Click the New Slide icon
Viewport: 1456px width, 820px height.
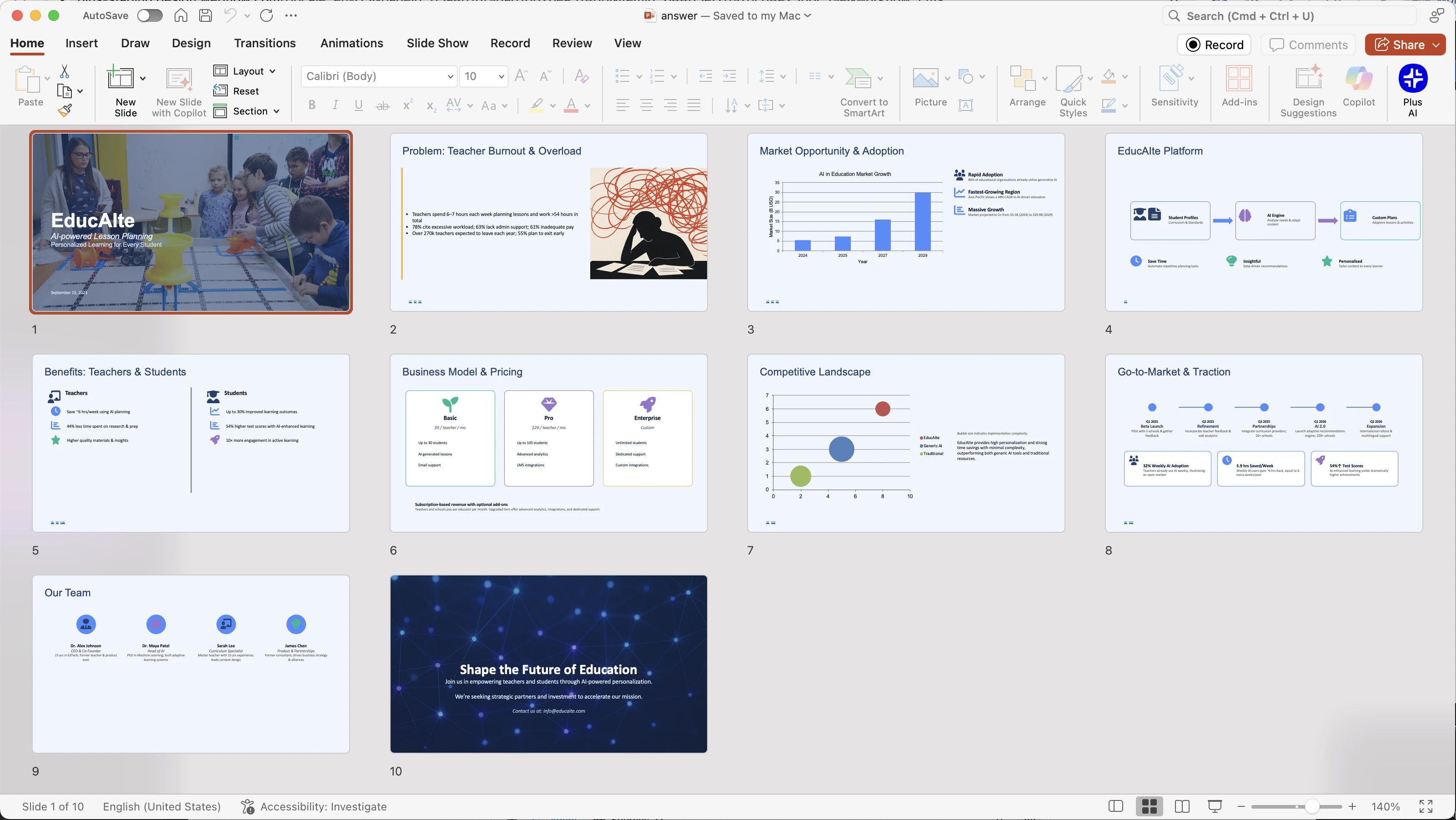[120, 77]
